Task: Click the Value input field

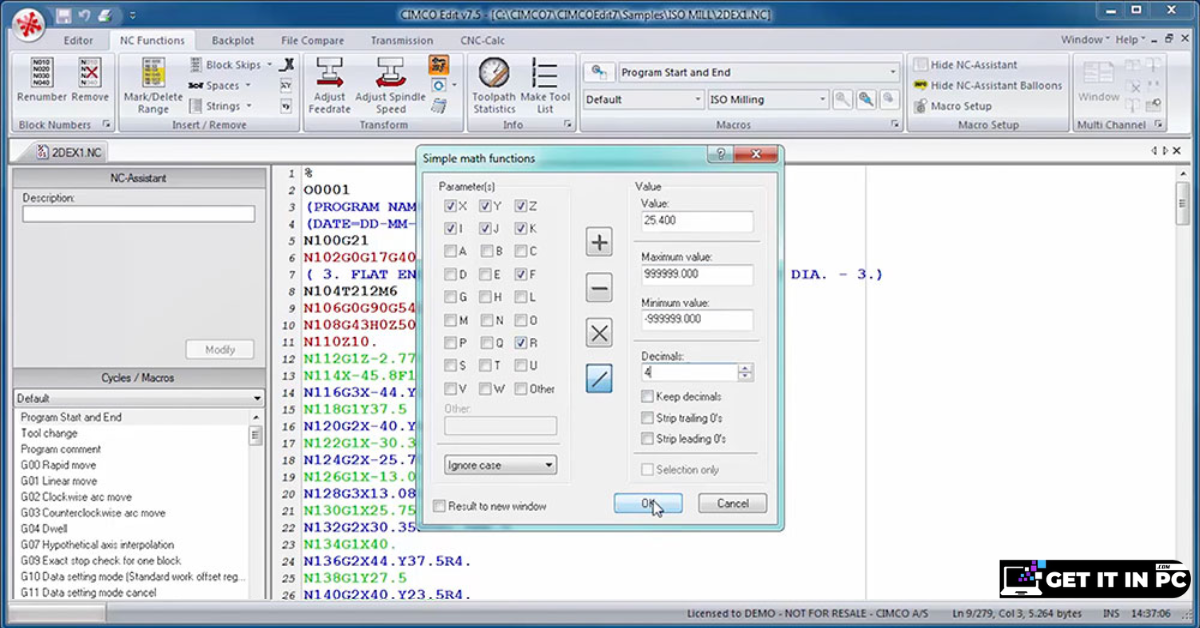Action: click(697, 222)
